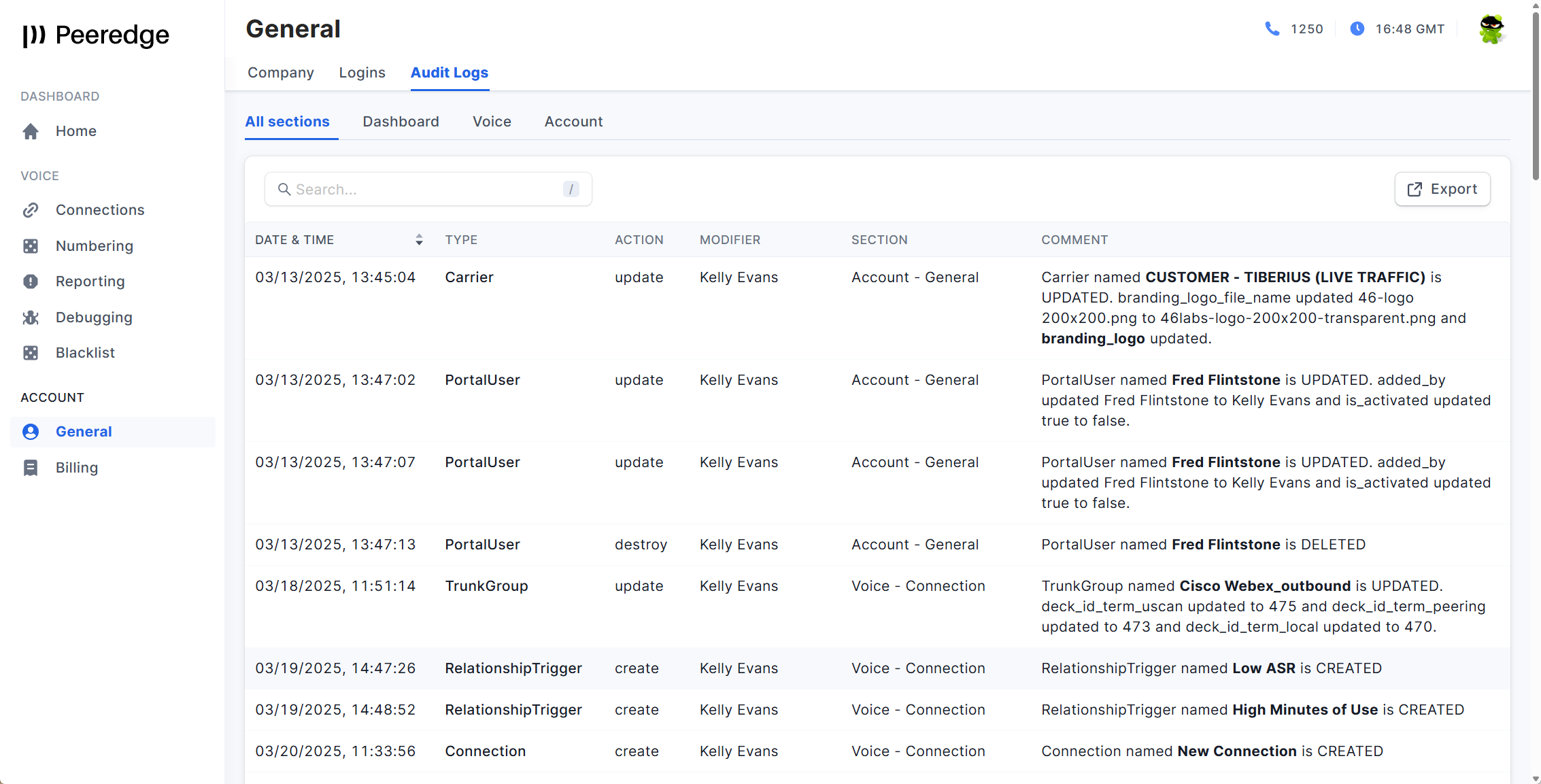Open the Company tab
The width and height of the screenshot is (1541, 784).
pyautogui.click(x=280, y=73)
